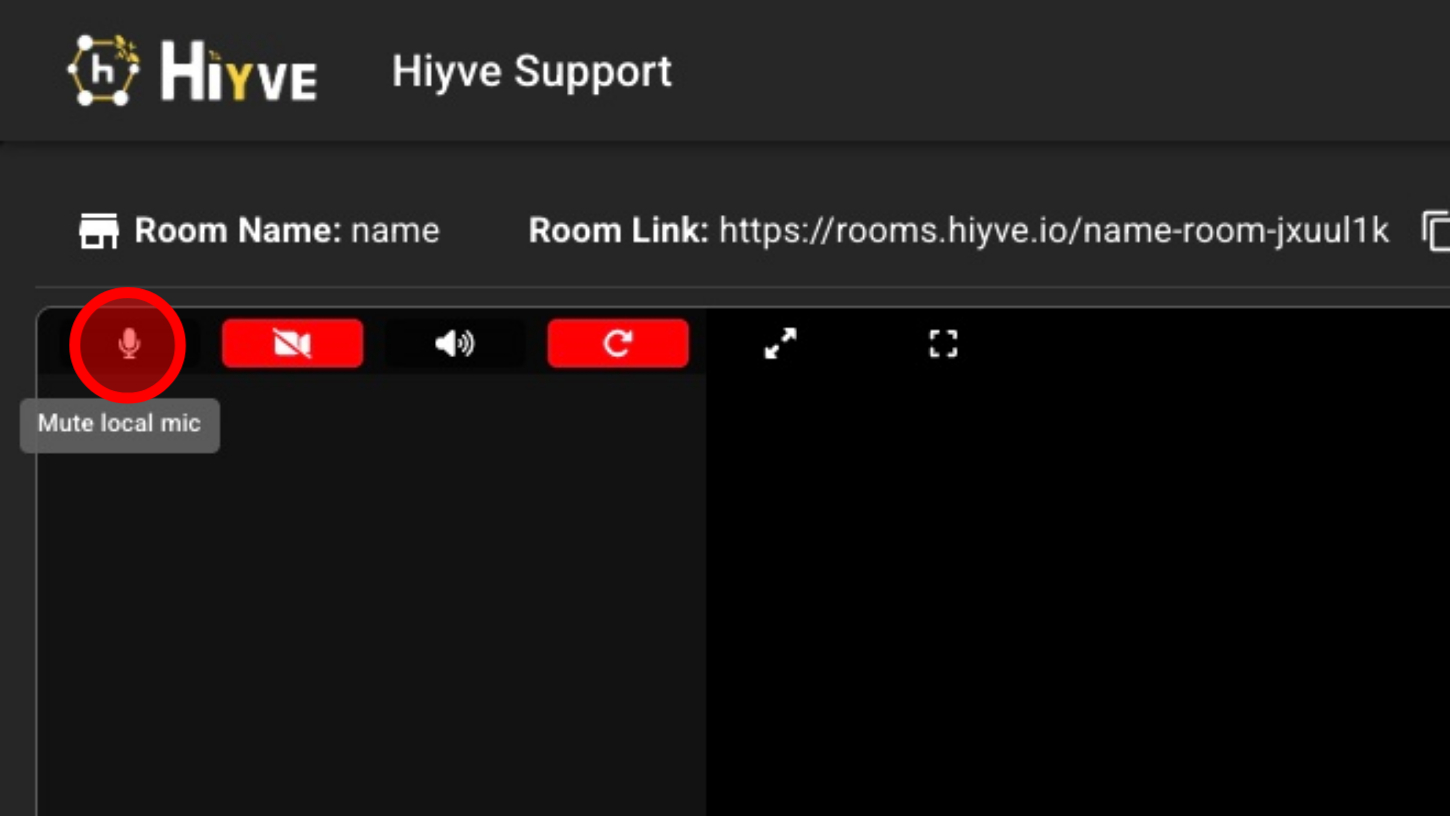Toggle the speaker audio output button
The width and height of the screenshot is (1450, 816).
tap(455, 344)
